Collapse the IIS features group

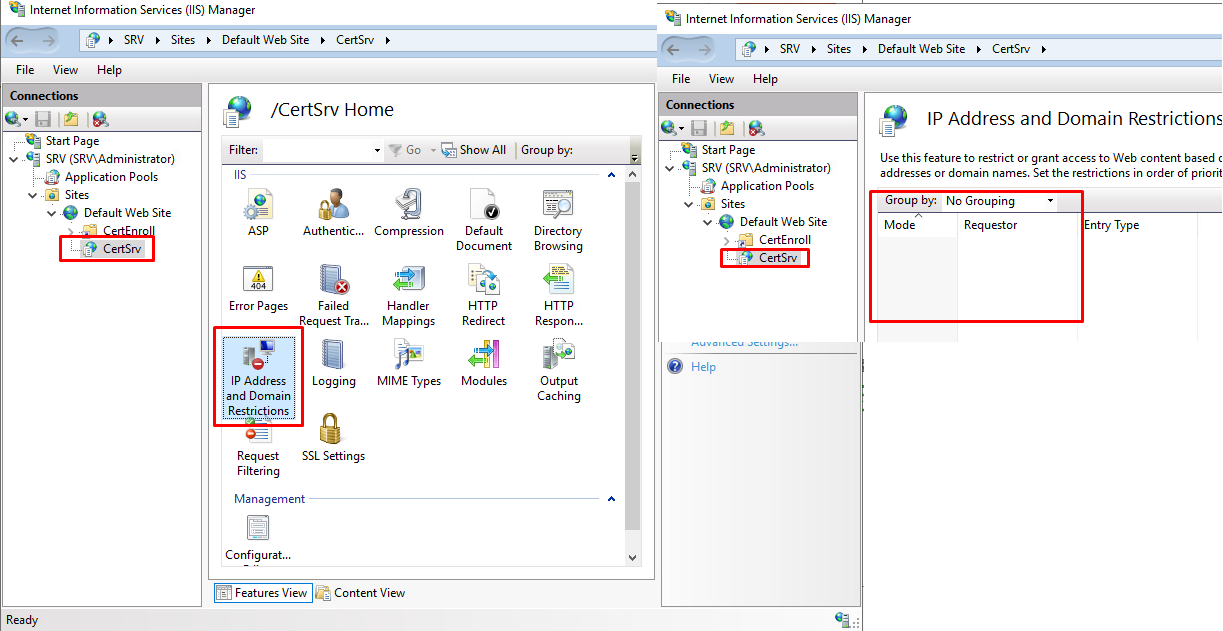click(x=612, y=175)
